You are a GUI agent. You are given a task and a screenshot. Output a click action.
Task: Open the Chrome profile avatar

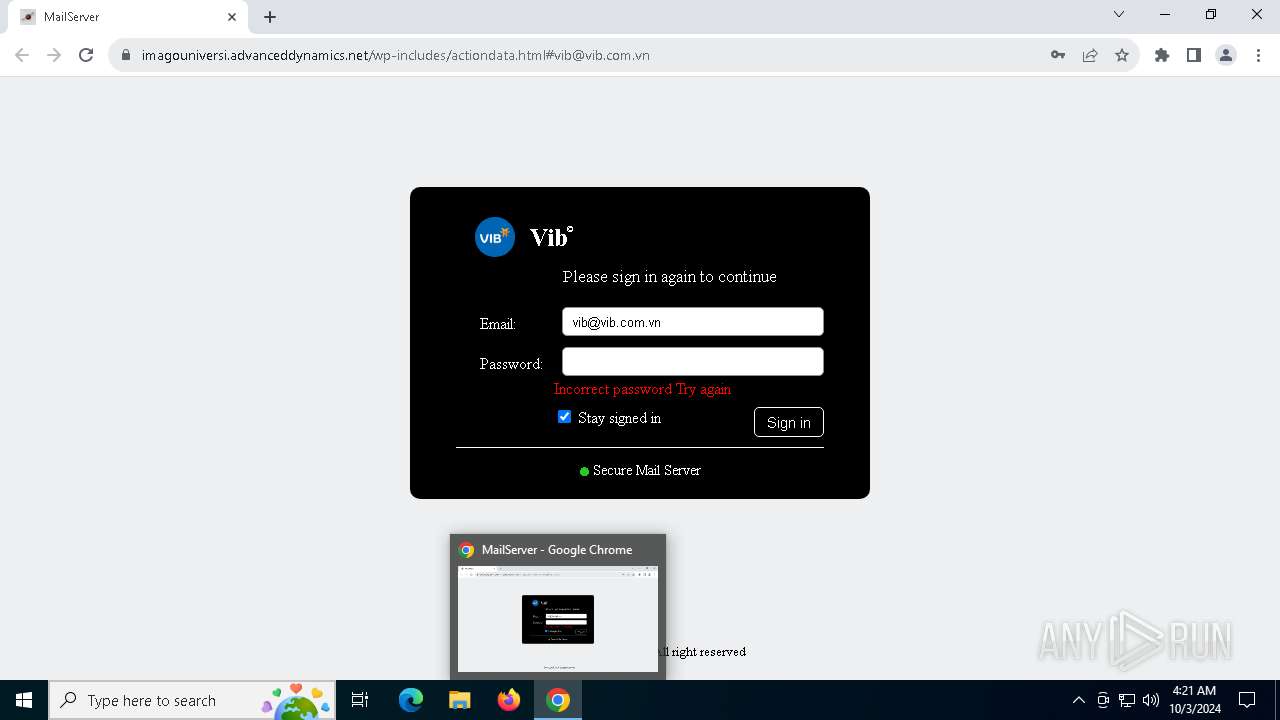pyautogui.click(x=1226, y=55)
